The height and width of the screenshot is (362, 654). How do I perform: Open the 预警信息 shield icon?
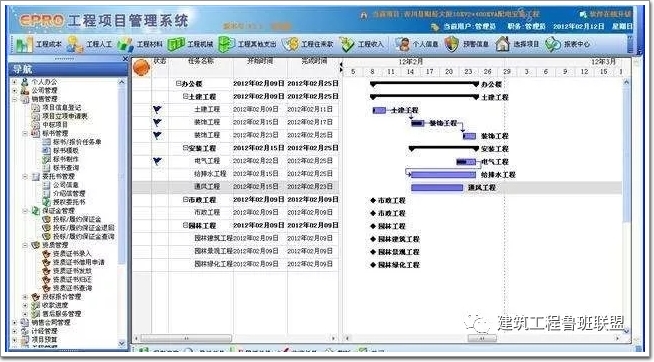coord(452,44)
